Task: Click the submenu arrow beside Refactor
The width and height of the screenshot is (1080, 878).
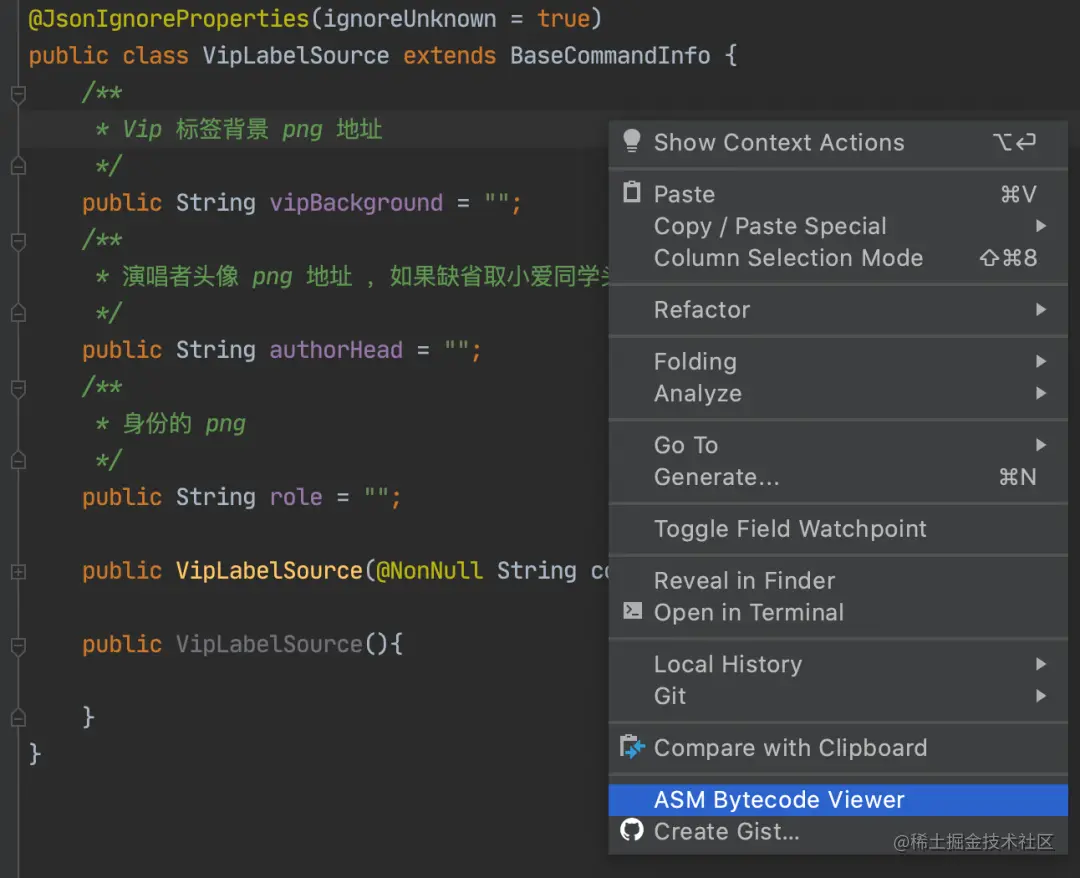Action: (1041, 310)
